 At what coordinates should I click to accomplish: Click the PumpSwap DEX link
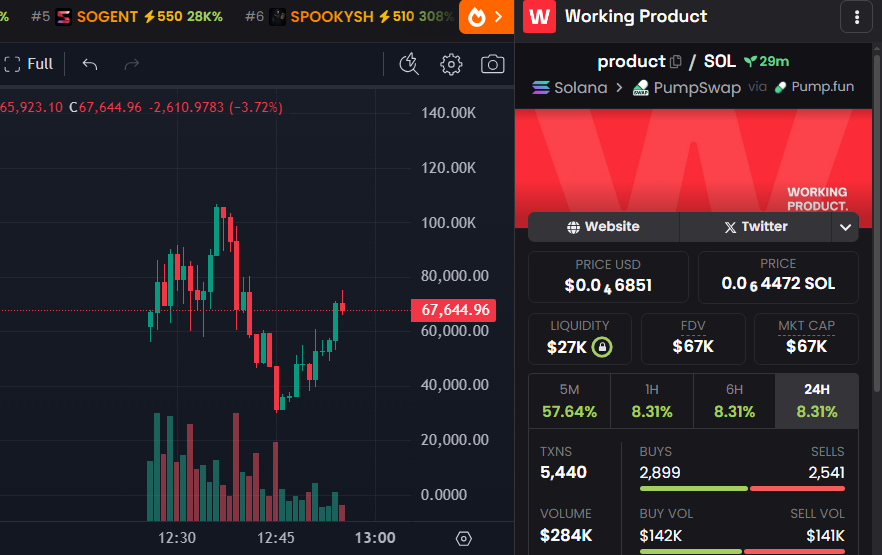coord(686,88)
